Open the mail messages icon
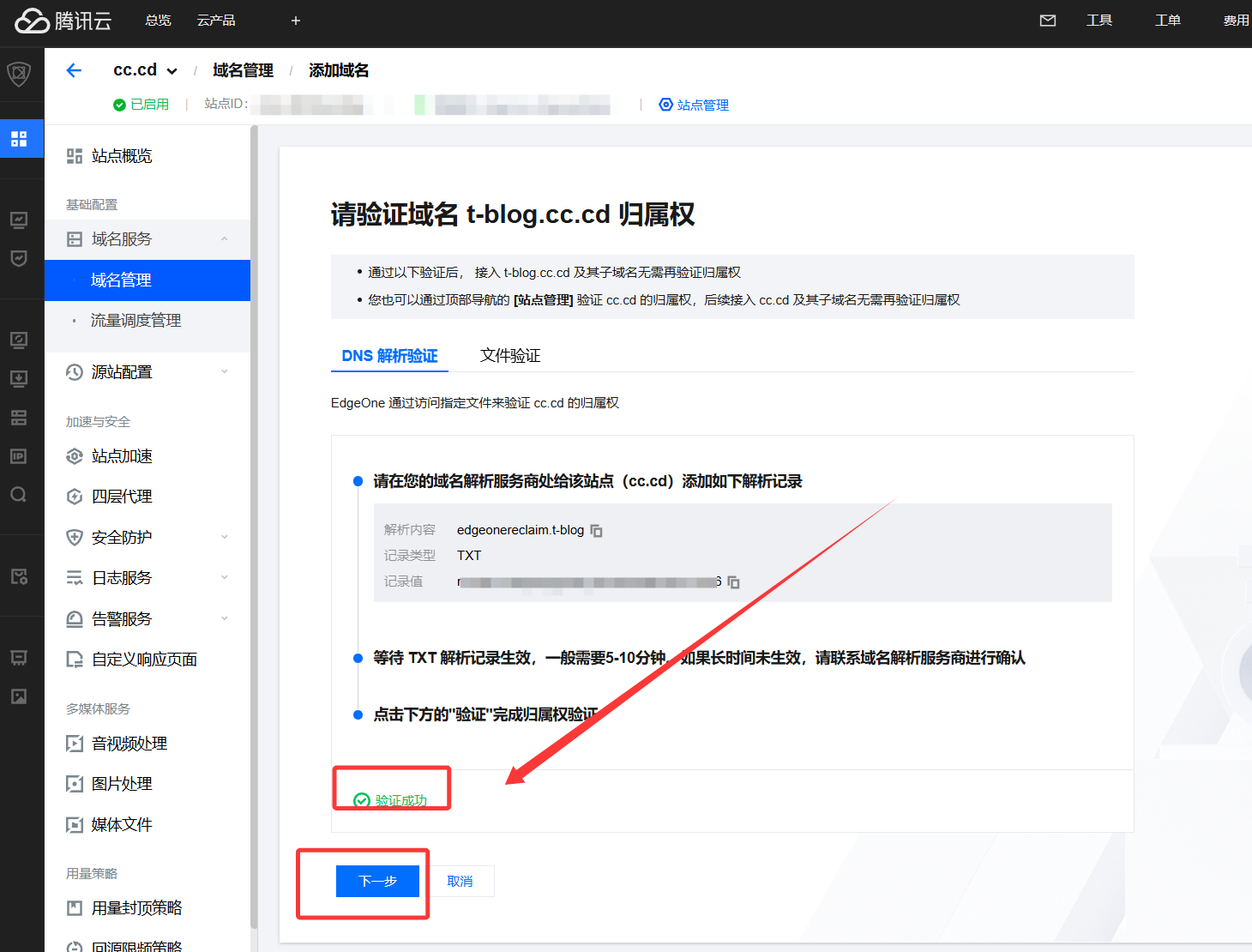This screenshot has height=952, width=1252. click(1047, 21)
